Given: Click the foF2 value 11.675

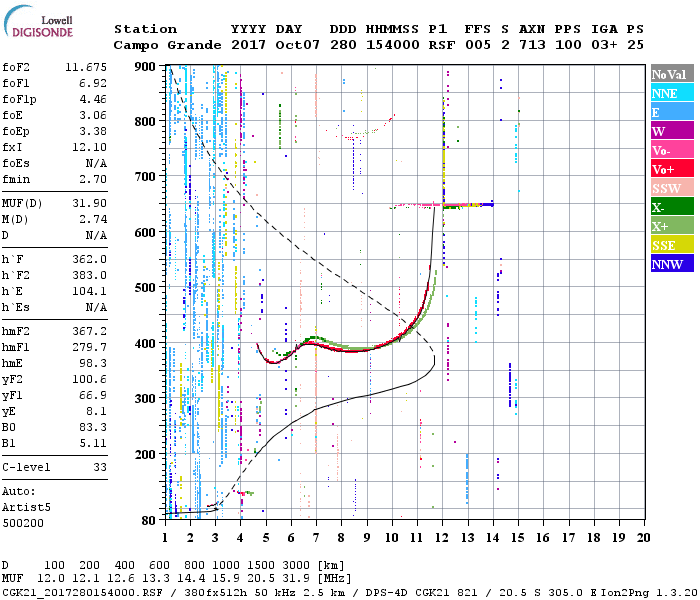Looking at the screenshot, I should click(86, 66).
